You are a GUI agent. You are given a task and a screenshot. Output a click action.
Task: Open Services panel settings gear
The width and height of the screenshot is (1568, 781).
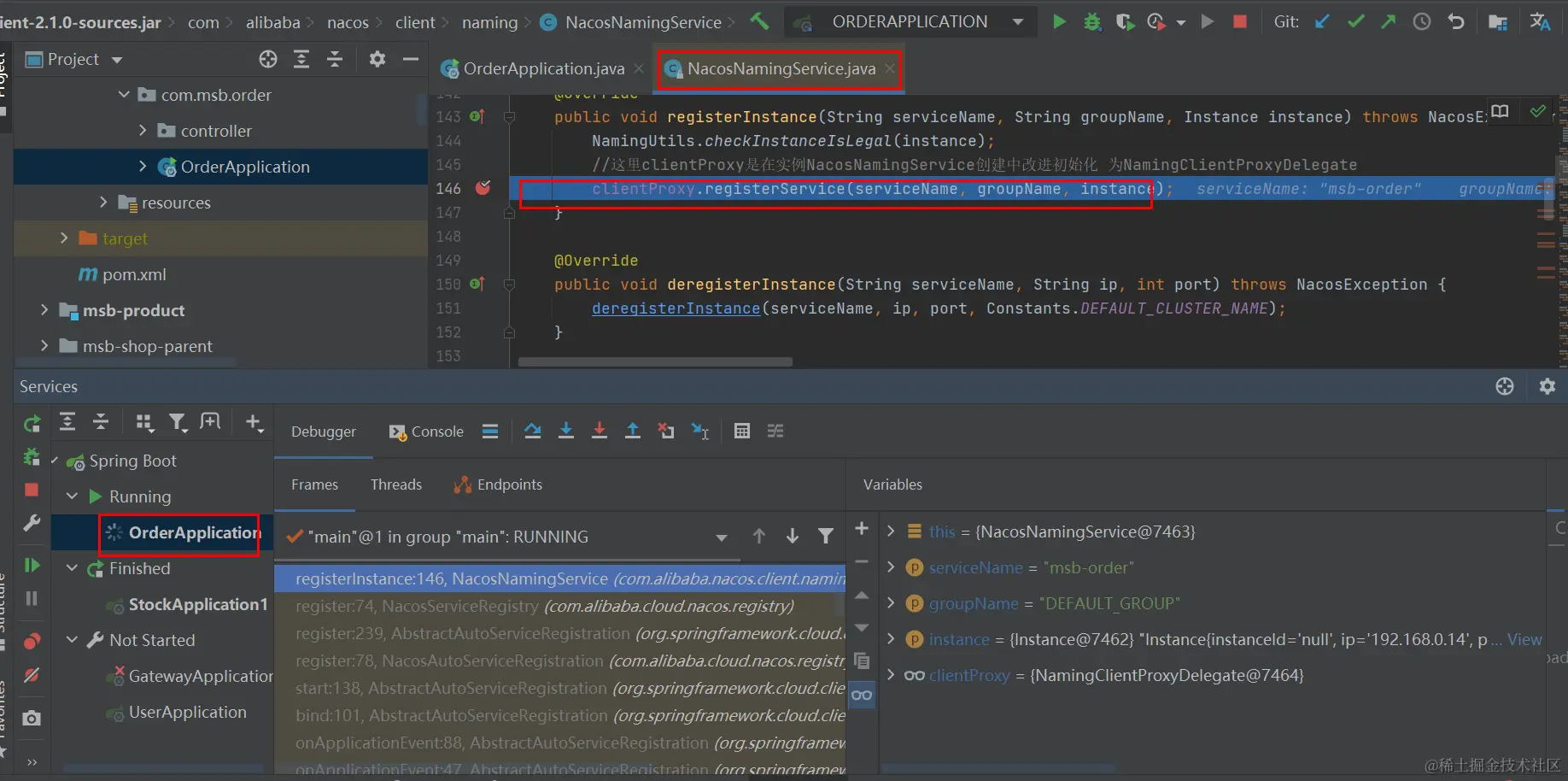pyautogui.click(x=1547, y=386)
